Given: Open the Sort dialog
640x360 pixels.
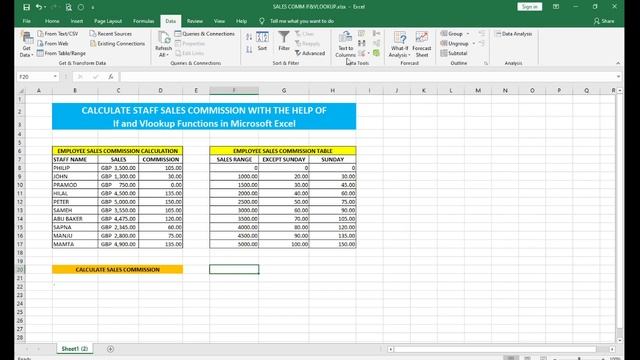Looking at the screenshot, I should 262,41.
